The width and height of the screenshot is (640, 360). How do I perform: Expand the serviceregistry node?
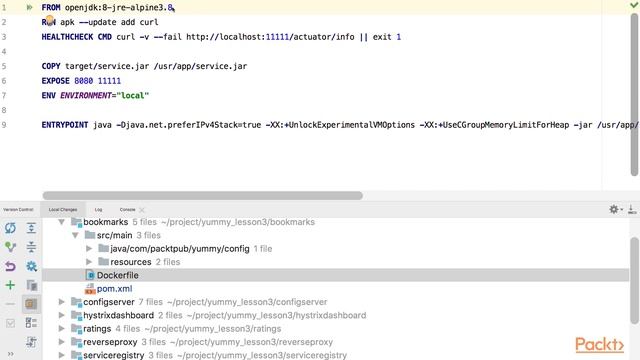tap(62, 355)
